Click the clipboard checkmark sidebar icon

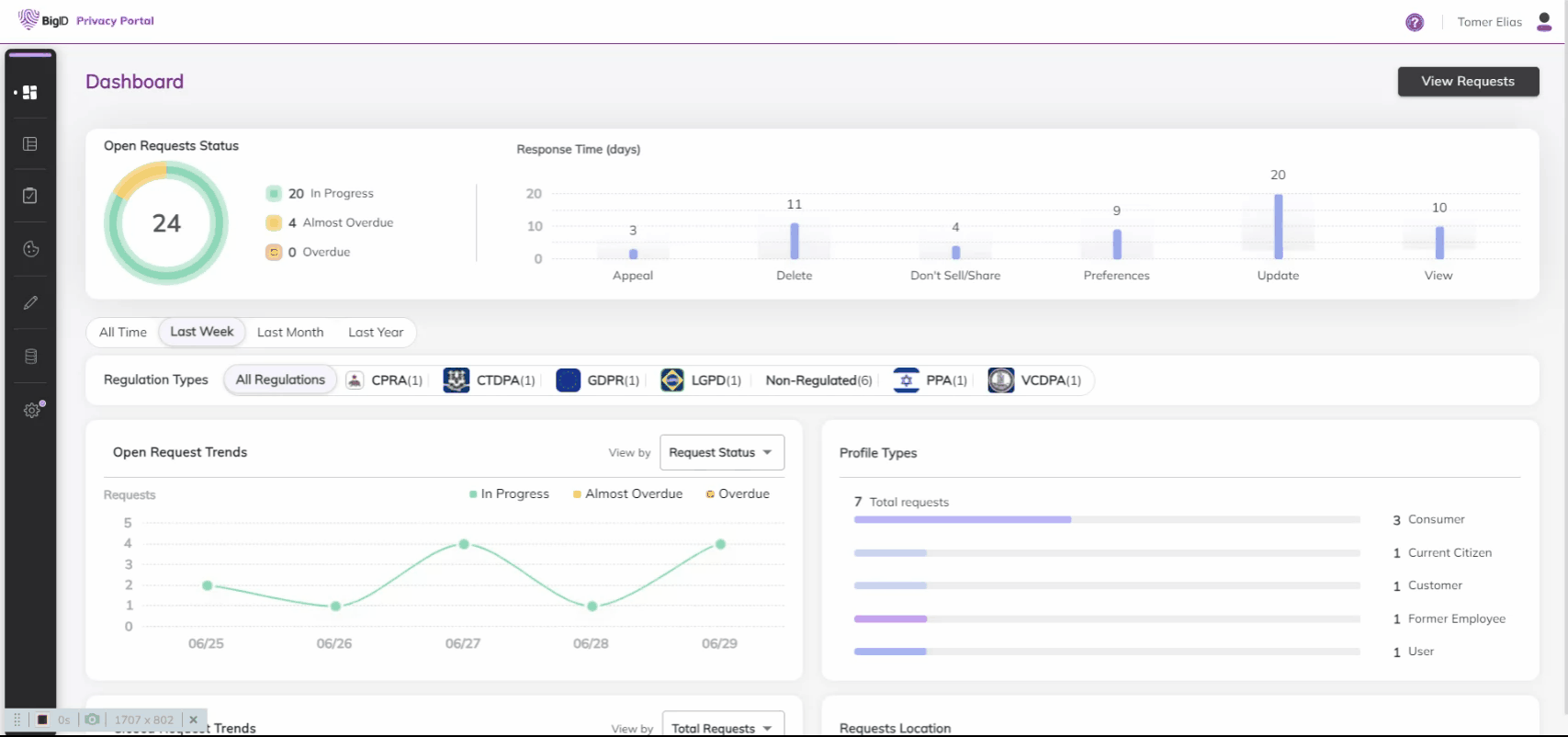tap(30, 196)
